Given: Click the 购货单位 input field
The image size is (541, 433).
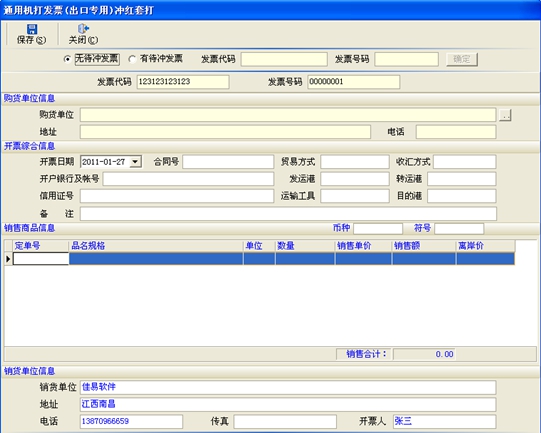Looking at the screenshot, I should tap(288, 115).
